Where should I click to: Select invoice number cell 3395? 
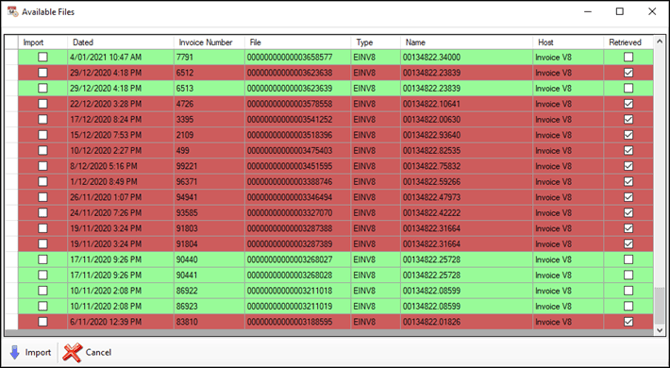209,119
